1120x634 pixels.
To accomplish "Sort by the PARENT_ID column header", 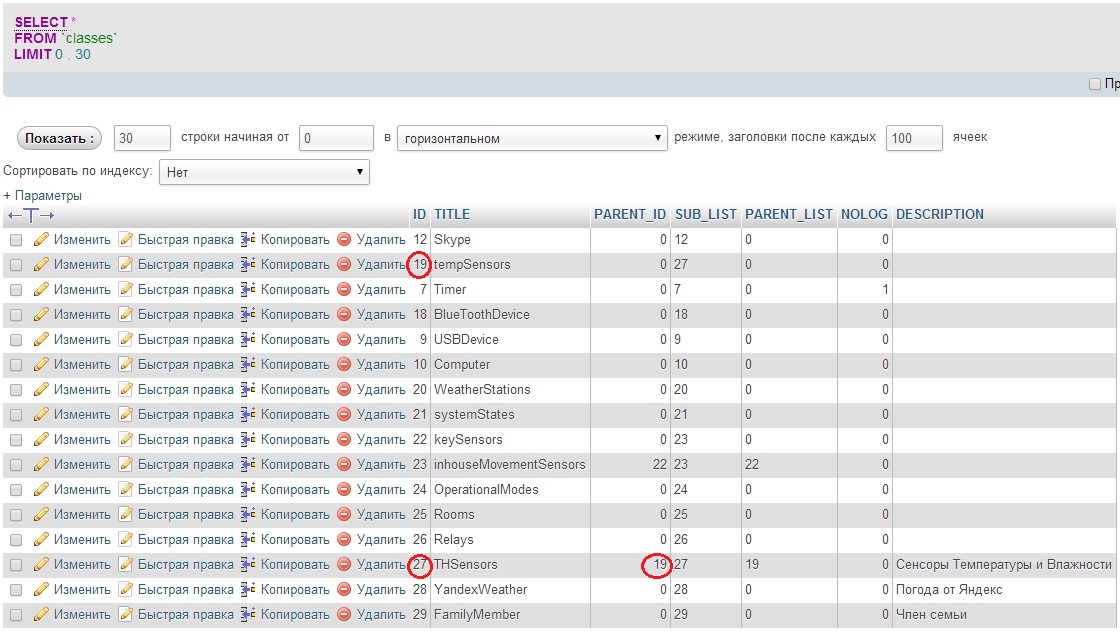I will (x=629, y=214).
